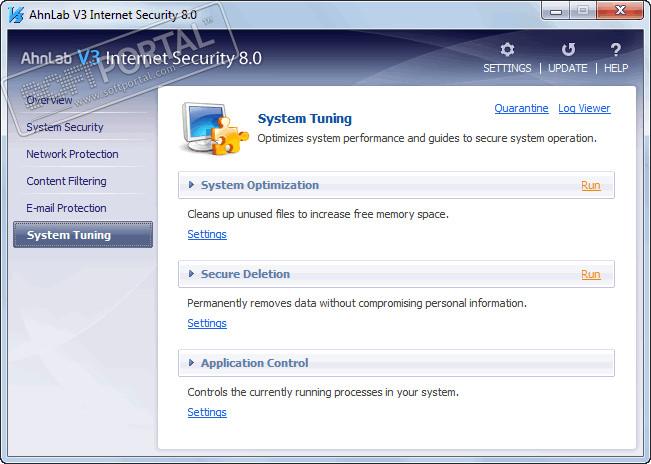The height and width of the screenshot is (464, 651).
Task: Go to the Overview page
Action: [x=49, y=100]
